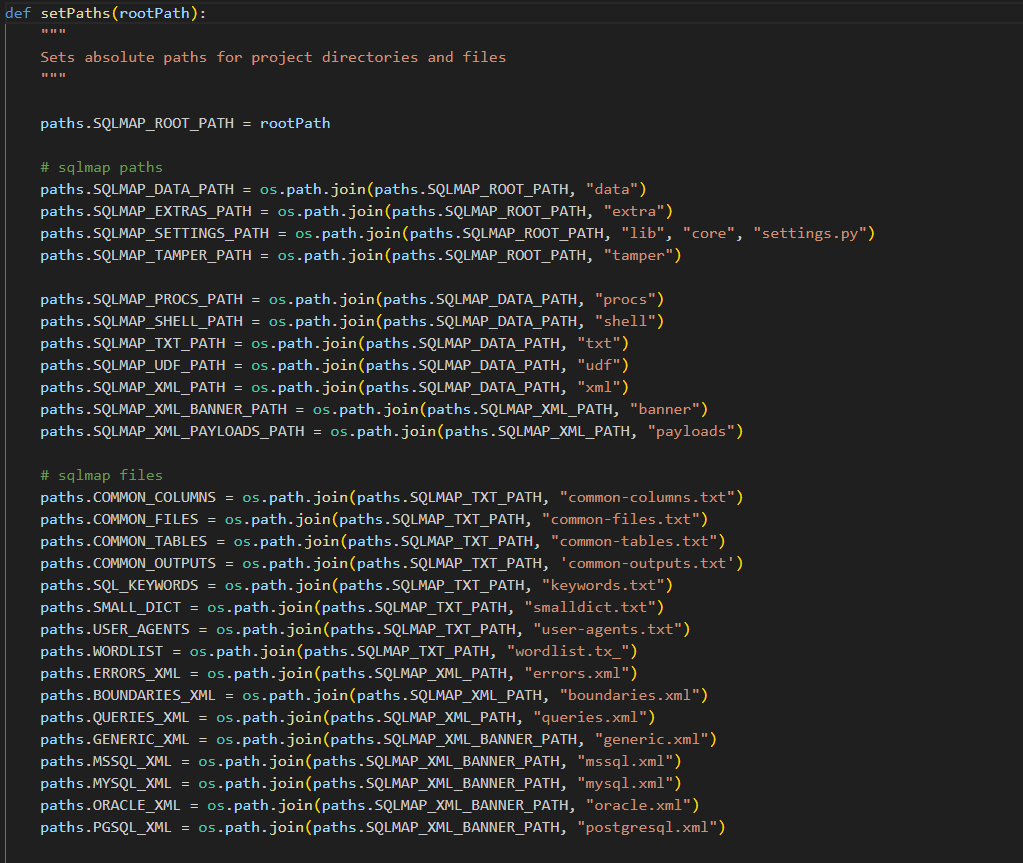This screenshot has height=863, width=1023.
Task: Click the "boundaries.xml" string
Action: [x=630, y=695]
